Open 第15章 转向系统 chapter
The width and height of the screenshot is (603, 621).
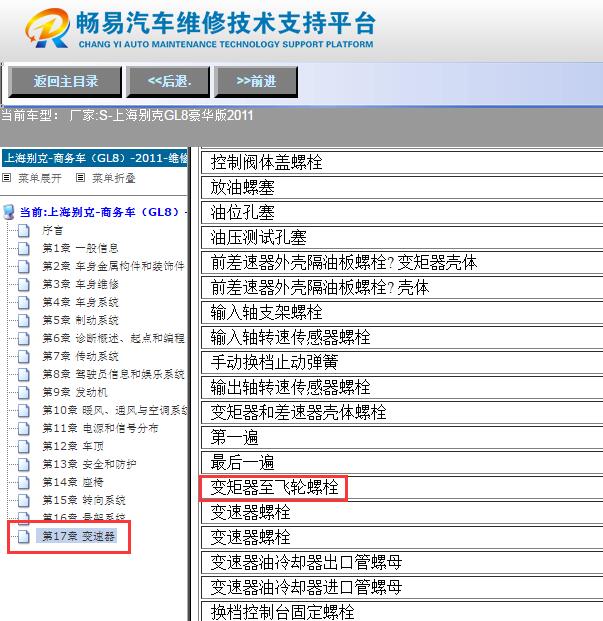[84, 500]
